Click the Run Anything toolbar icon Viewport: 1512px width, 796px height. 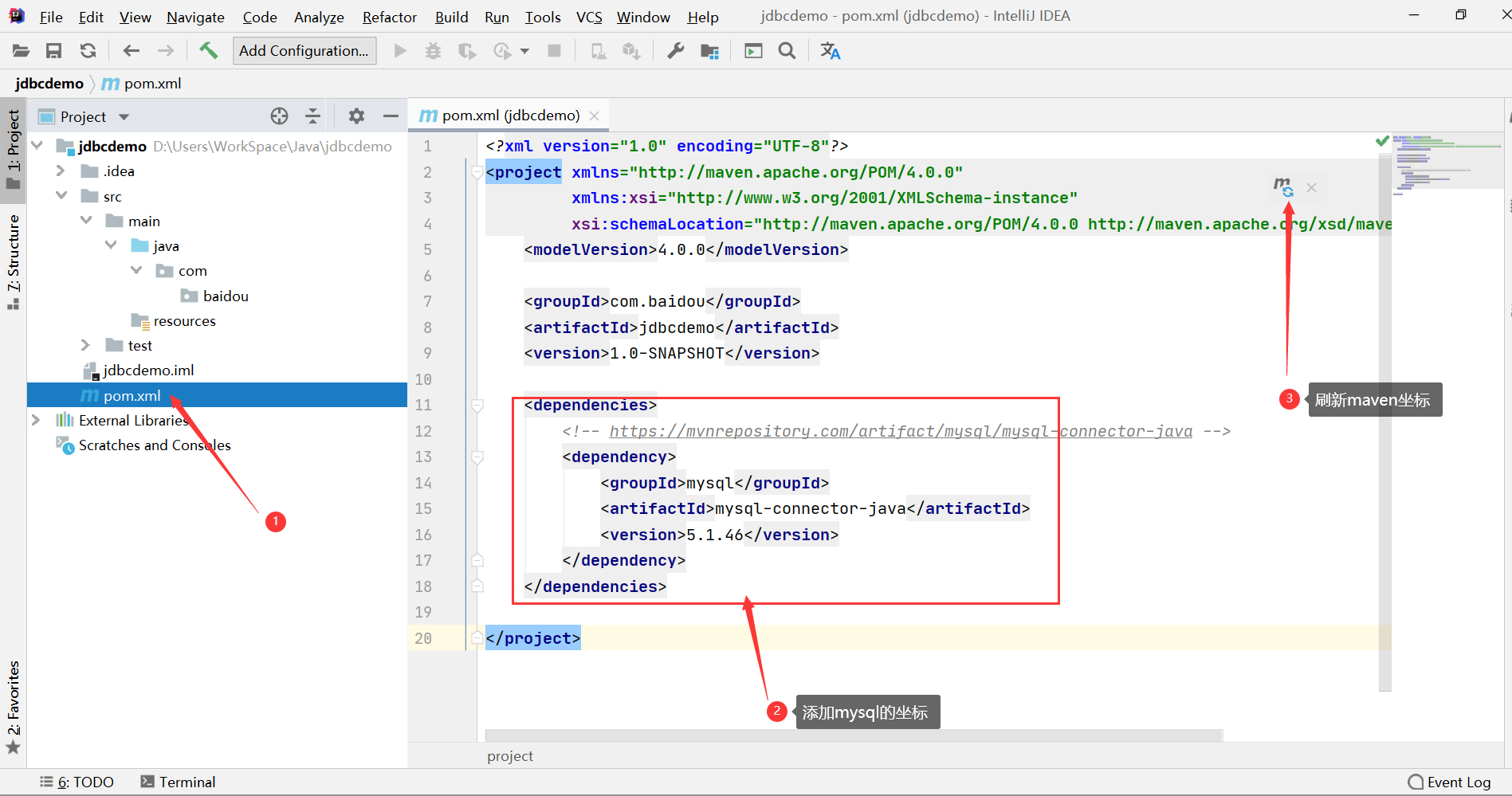[753, 51]
